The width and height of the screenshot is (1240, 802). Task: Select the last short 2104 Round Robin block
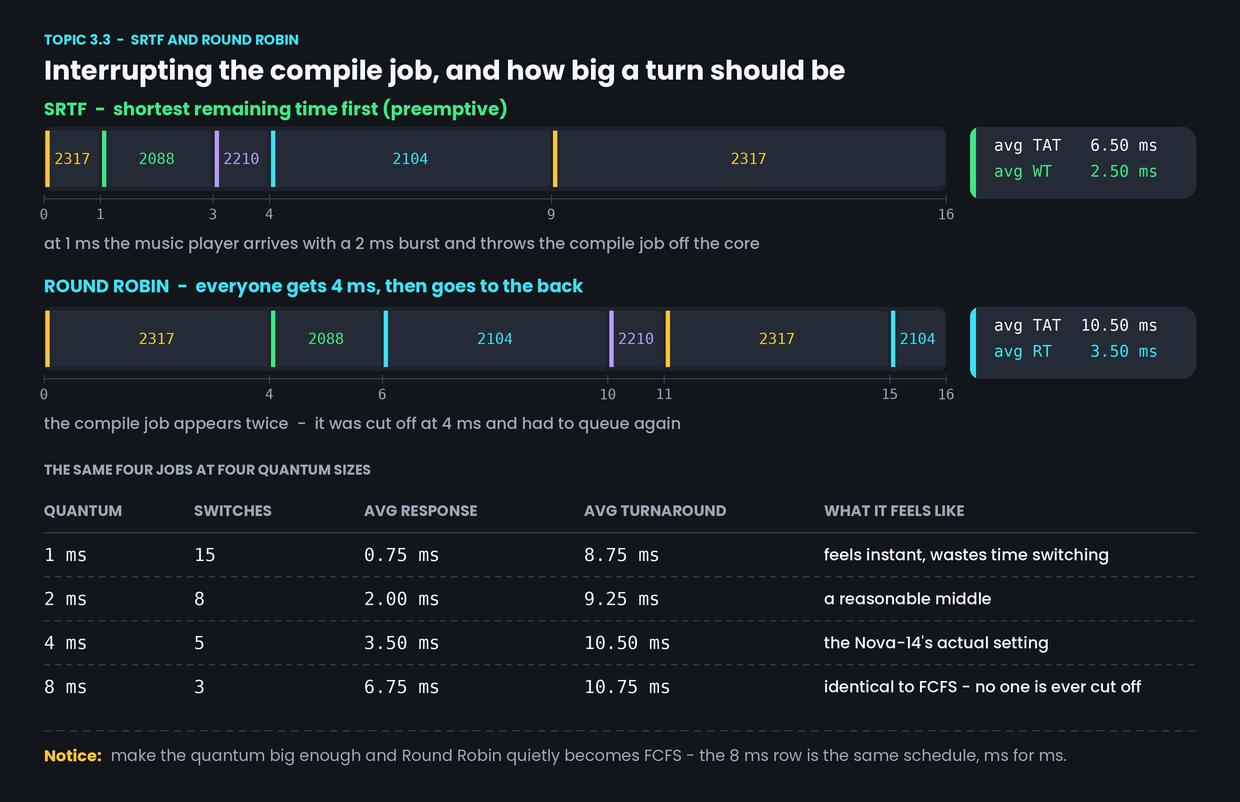[918, 338]
